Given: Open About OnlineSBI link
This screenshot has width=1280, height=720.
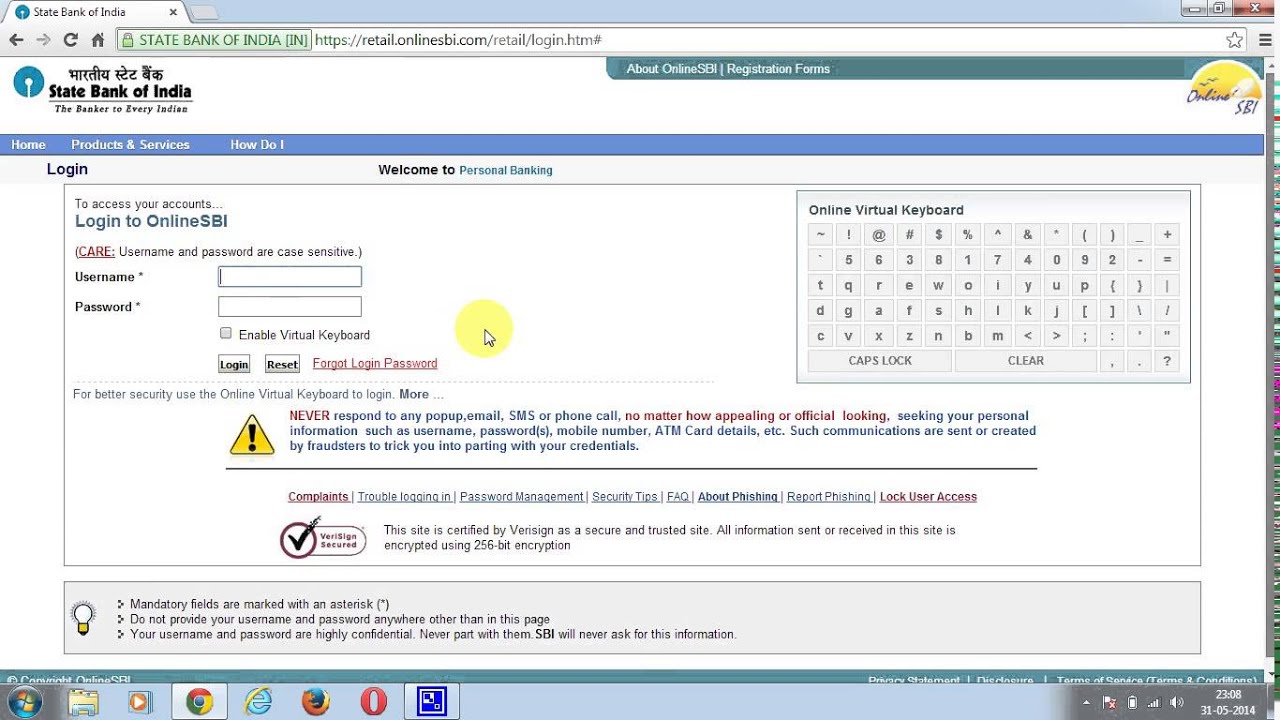Looking at the screenshot, I should coord(672,69).
